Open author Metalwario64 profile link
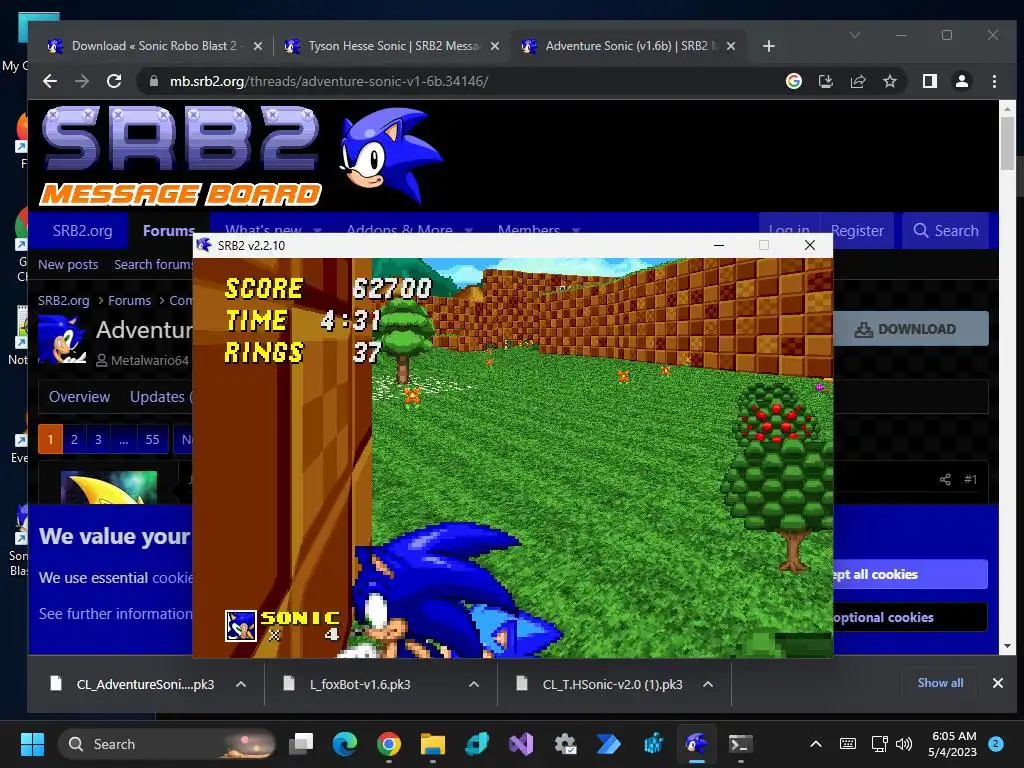The image size is (1024, 768). (150, 360)
